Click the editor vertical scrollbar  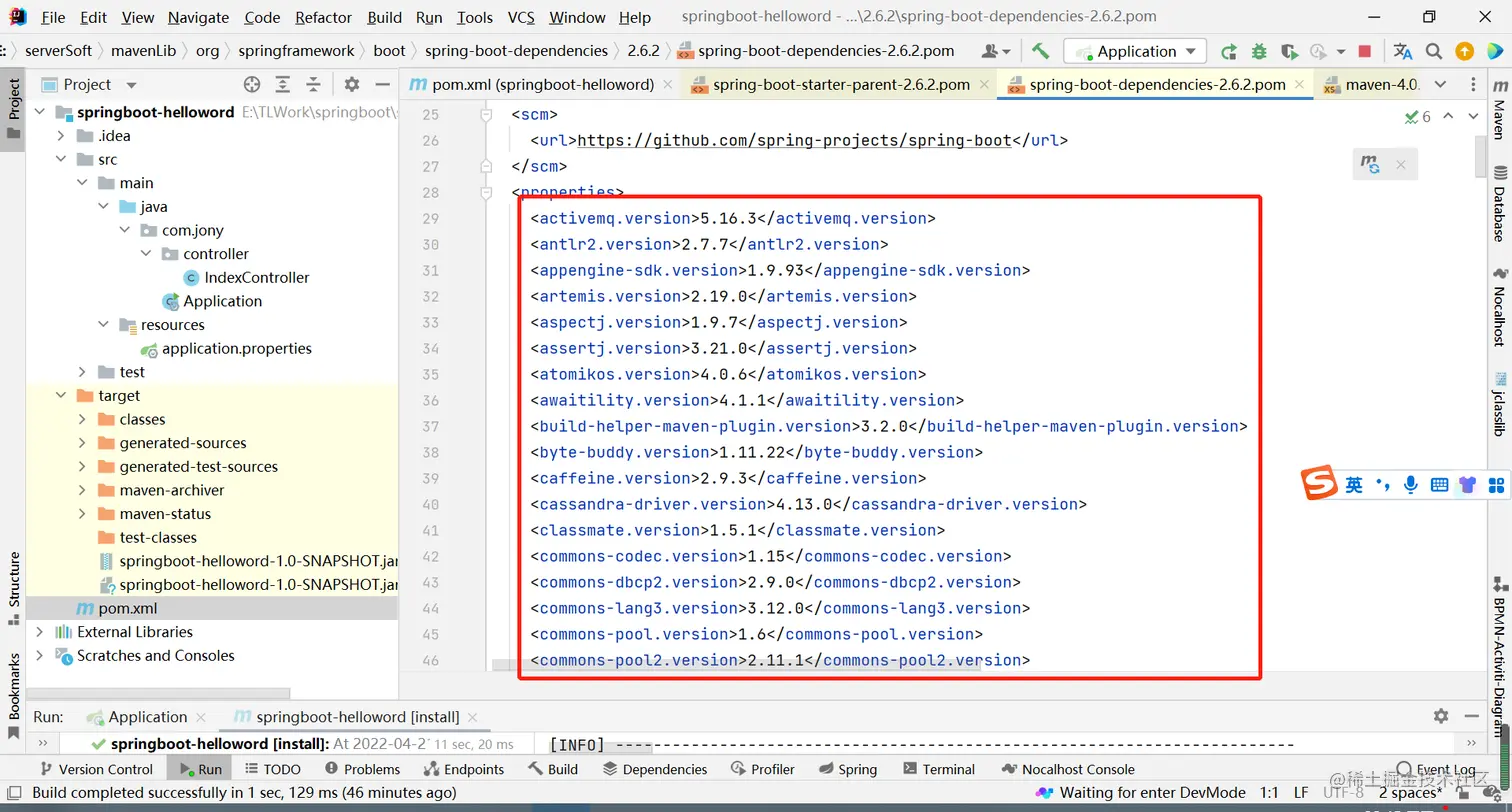click(1482, 157)
